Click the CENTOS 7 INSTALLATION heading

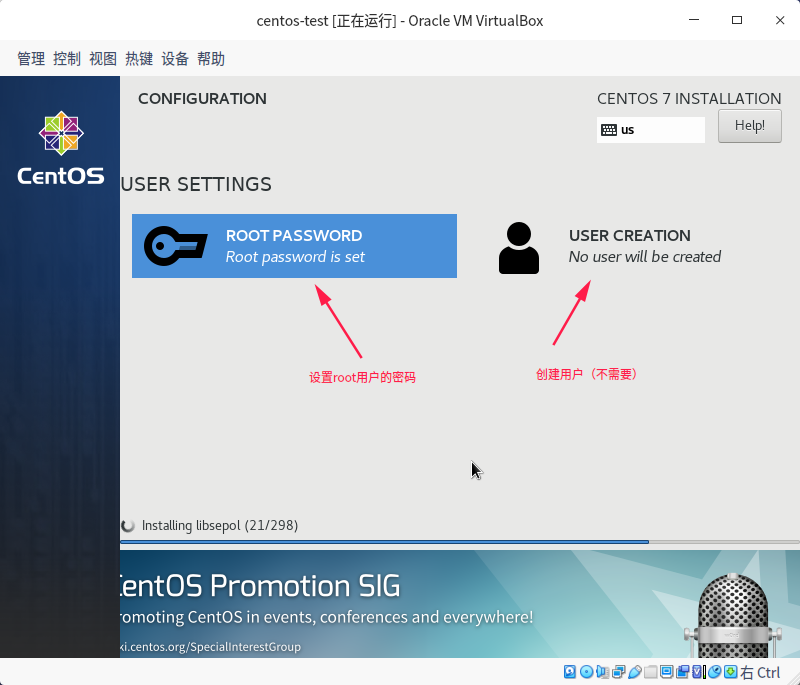(x=689, y=98)
